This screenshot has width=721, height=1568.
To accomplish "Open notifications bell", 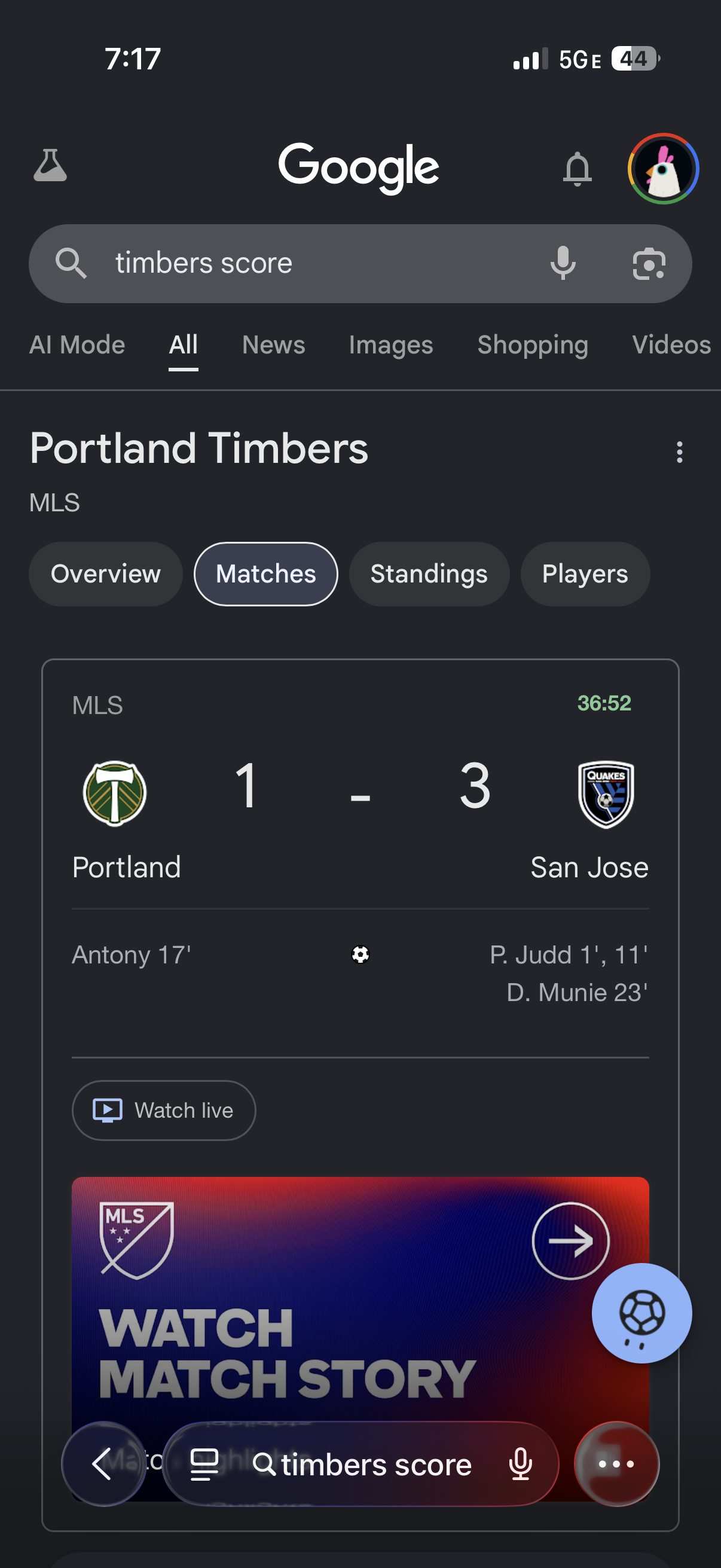I will [577, 169].
